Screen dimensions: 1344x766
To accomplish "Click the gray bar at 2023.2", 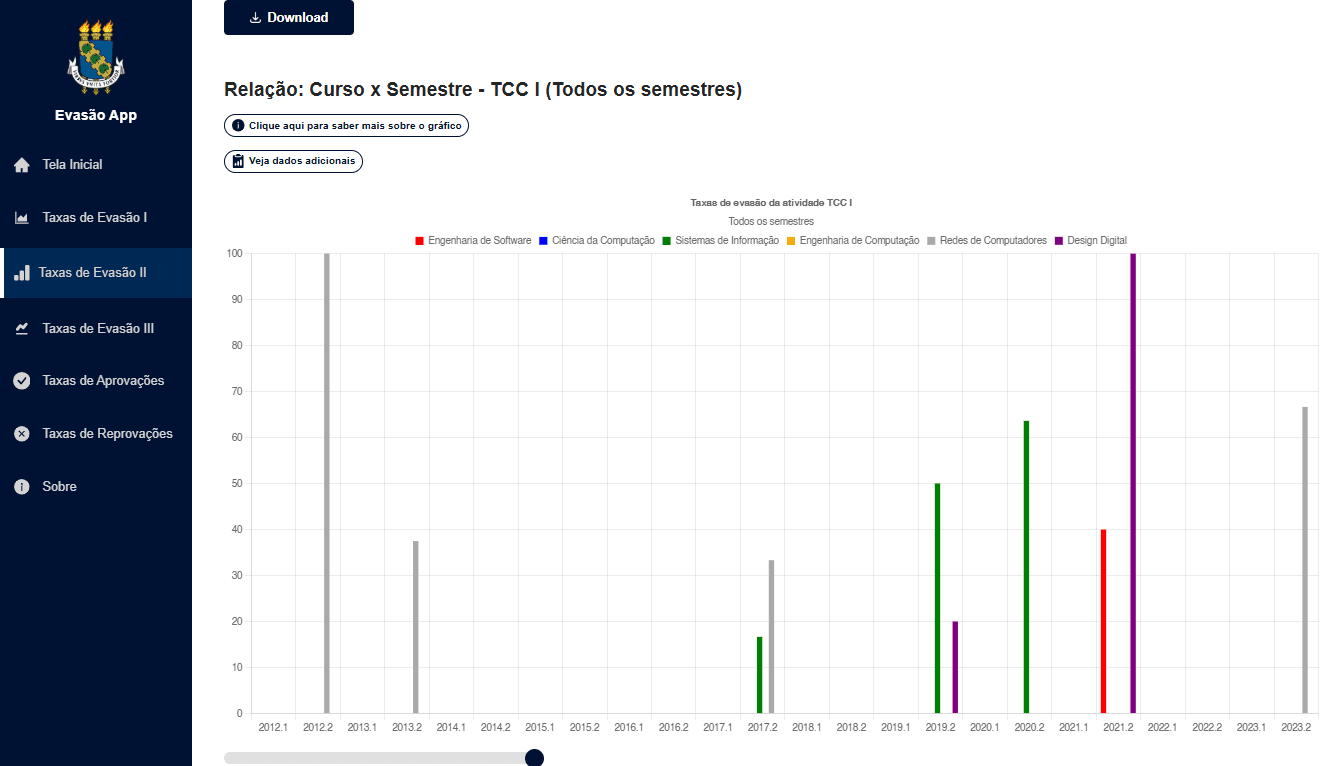I will (x=1305, y=560).
